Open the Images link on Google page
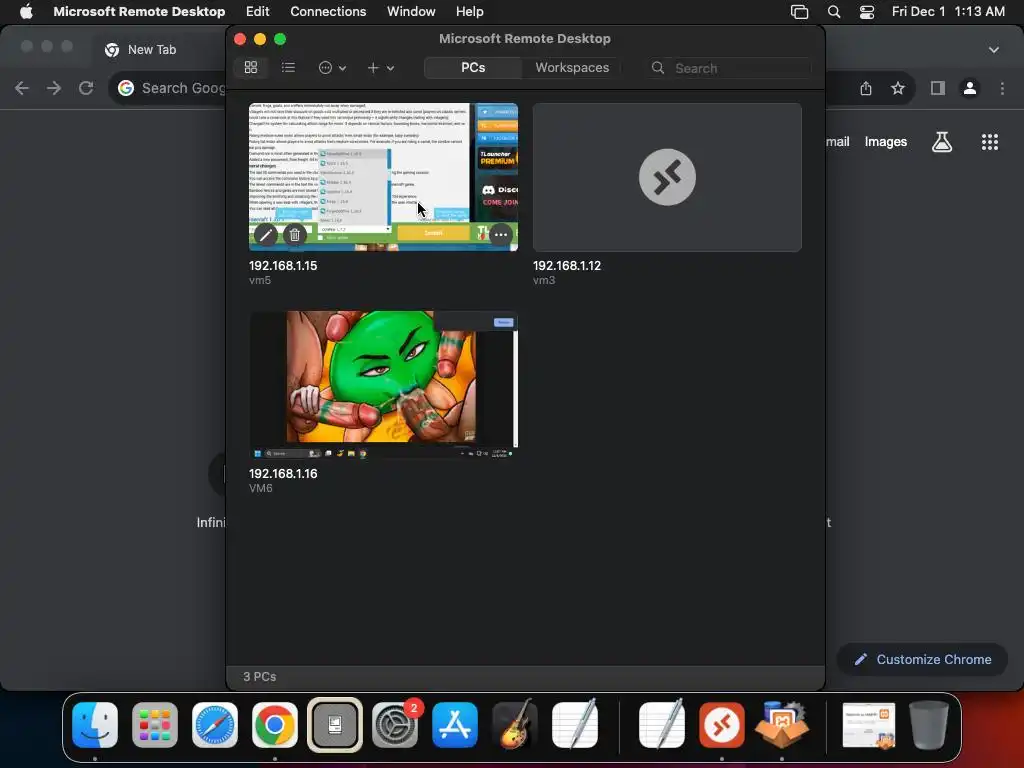Image resolution: width=1024 pixels, height=768 pixels. 886,142
